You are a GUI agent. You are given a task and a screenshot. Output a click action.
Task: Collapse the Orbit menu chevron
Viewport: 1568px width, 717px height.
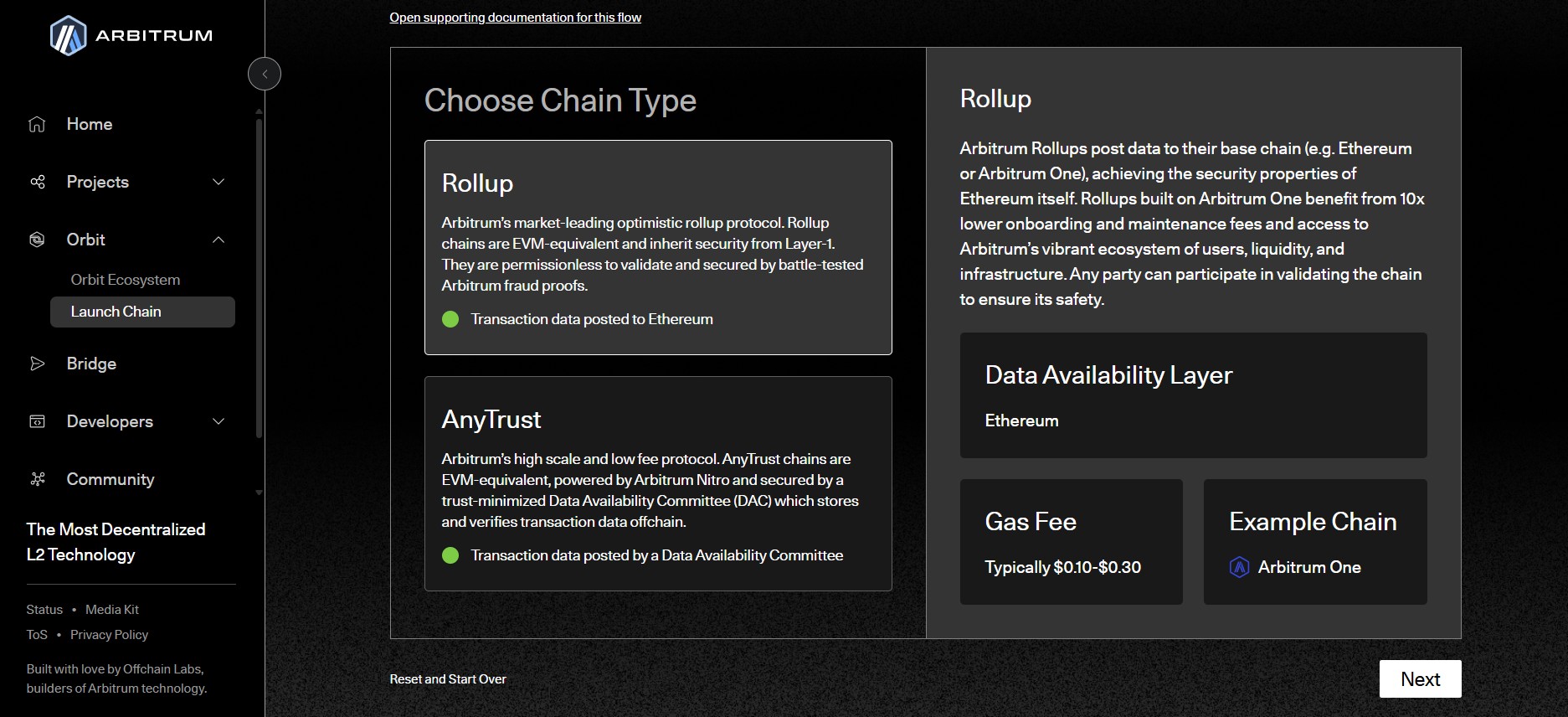click(x=218, y=240)
